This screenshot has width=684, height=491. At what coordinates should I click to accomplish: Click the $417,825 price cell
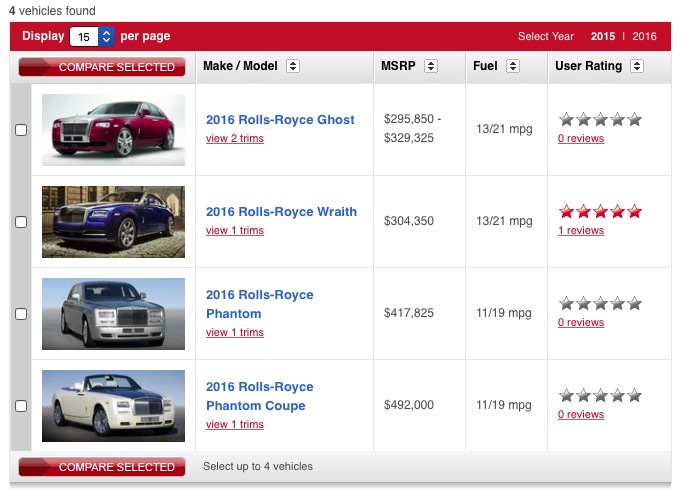tap(409, 313)
